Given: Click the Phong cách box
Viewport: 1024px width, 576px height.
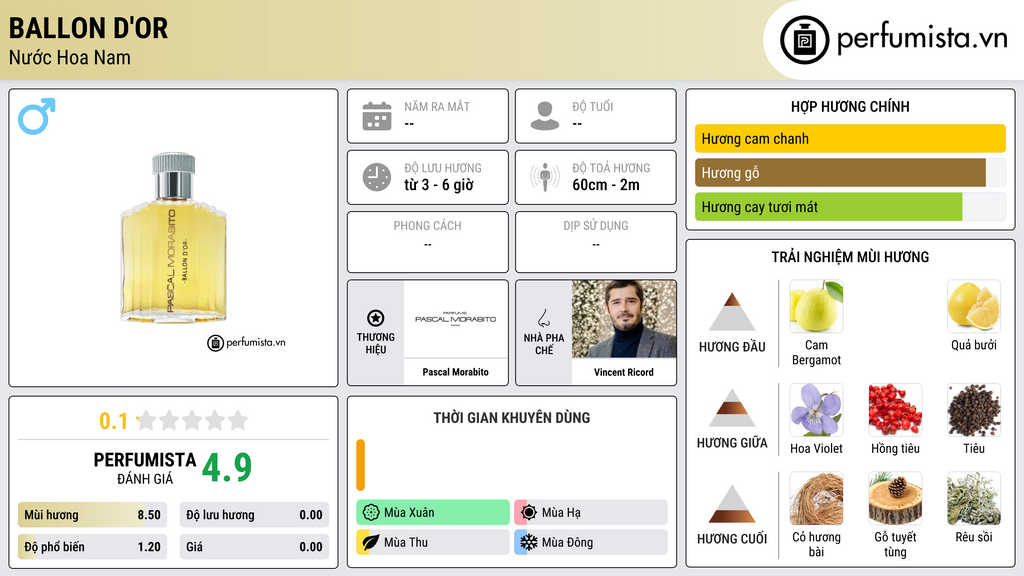Looking at the screenshot, I should (428, 242).
